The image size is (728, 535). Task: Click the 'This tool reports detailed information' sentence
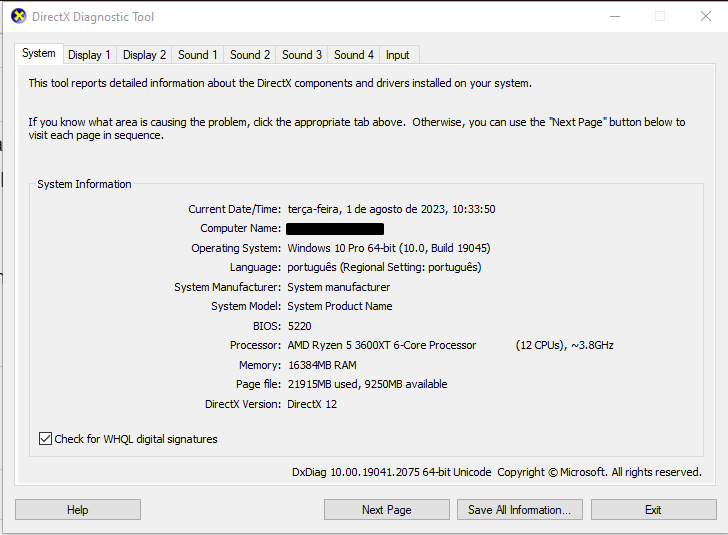[x=280, y=83]
